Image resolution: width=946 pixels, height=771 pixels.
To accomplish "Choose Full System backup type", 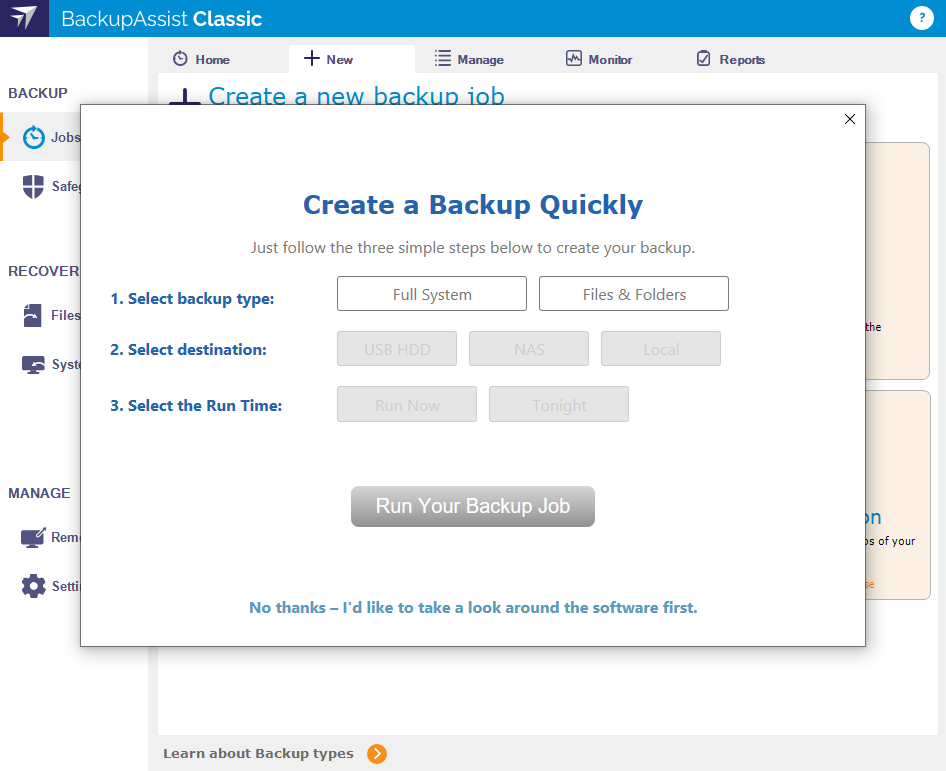I will tap(432, 294).
